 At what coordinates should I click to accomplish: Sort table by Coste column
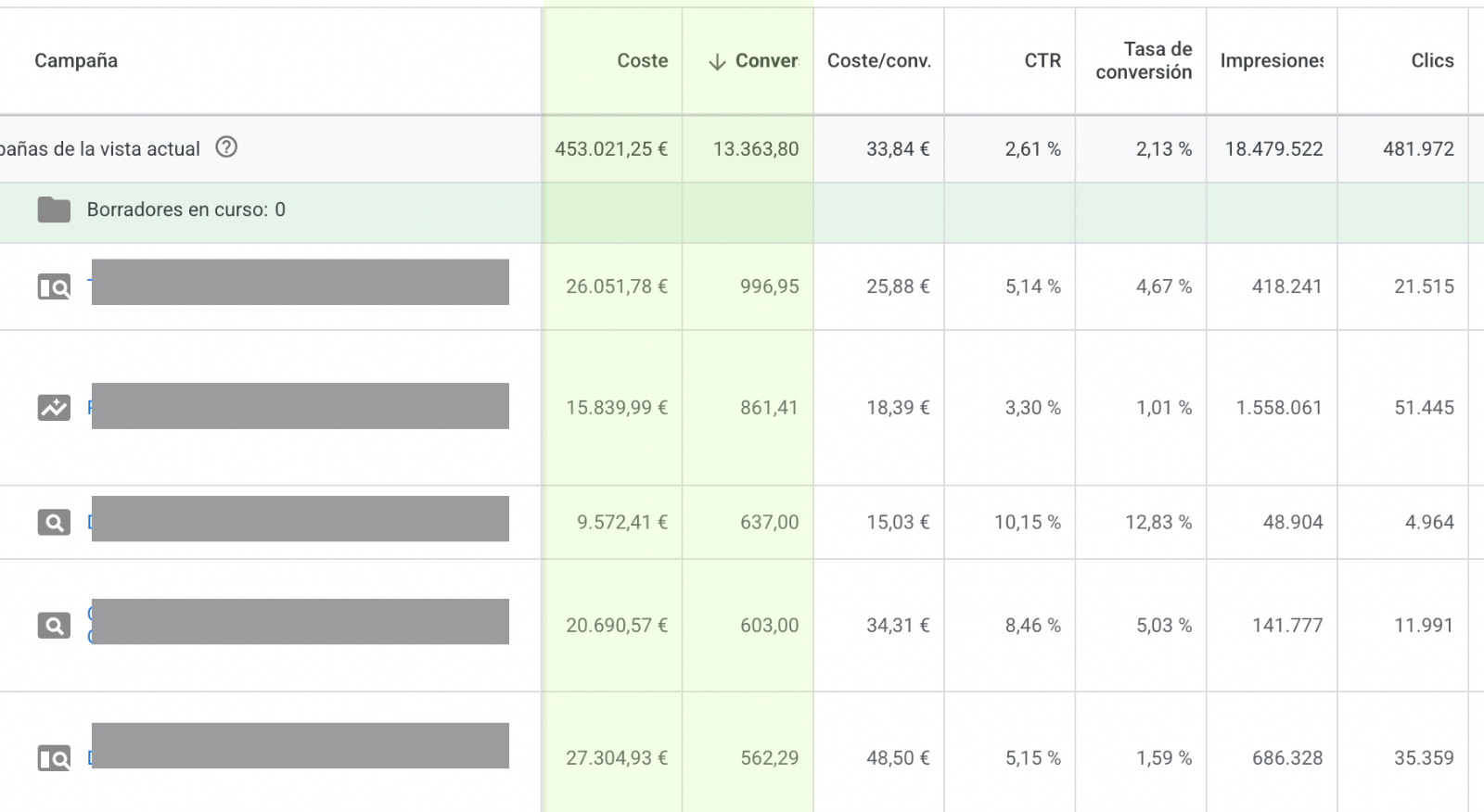coord(643,60)
